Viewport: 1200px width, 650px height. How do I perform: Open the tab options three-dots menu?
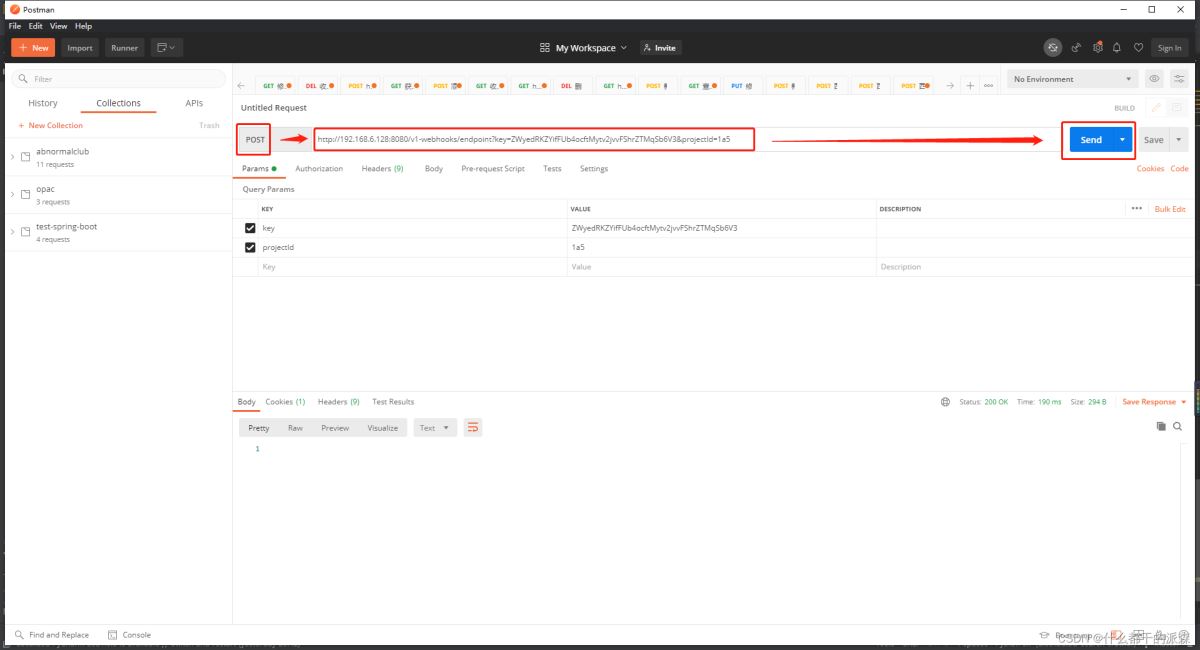coord(988,86)
